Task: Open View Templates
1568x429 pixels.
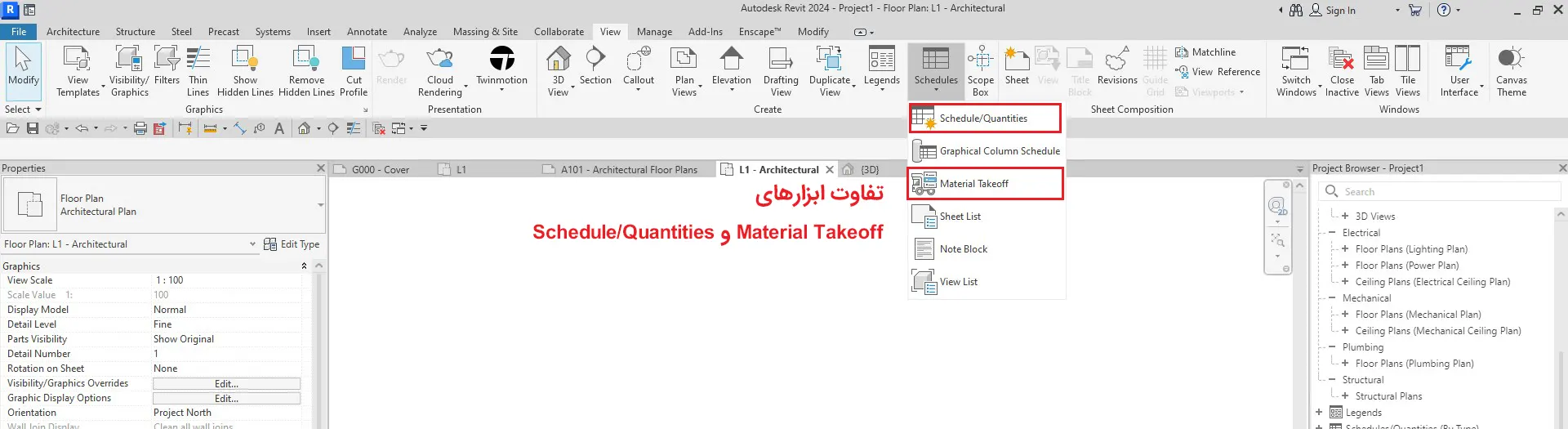Action: pos(78,72)
